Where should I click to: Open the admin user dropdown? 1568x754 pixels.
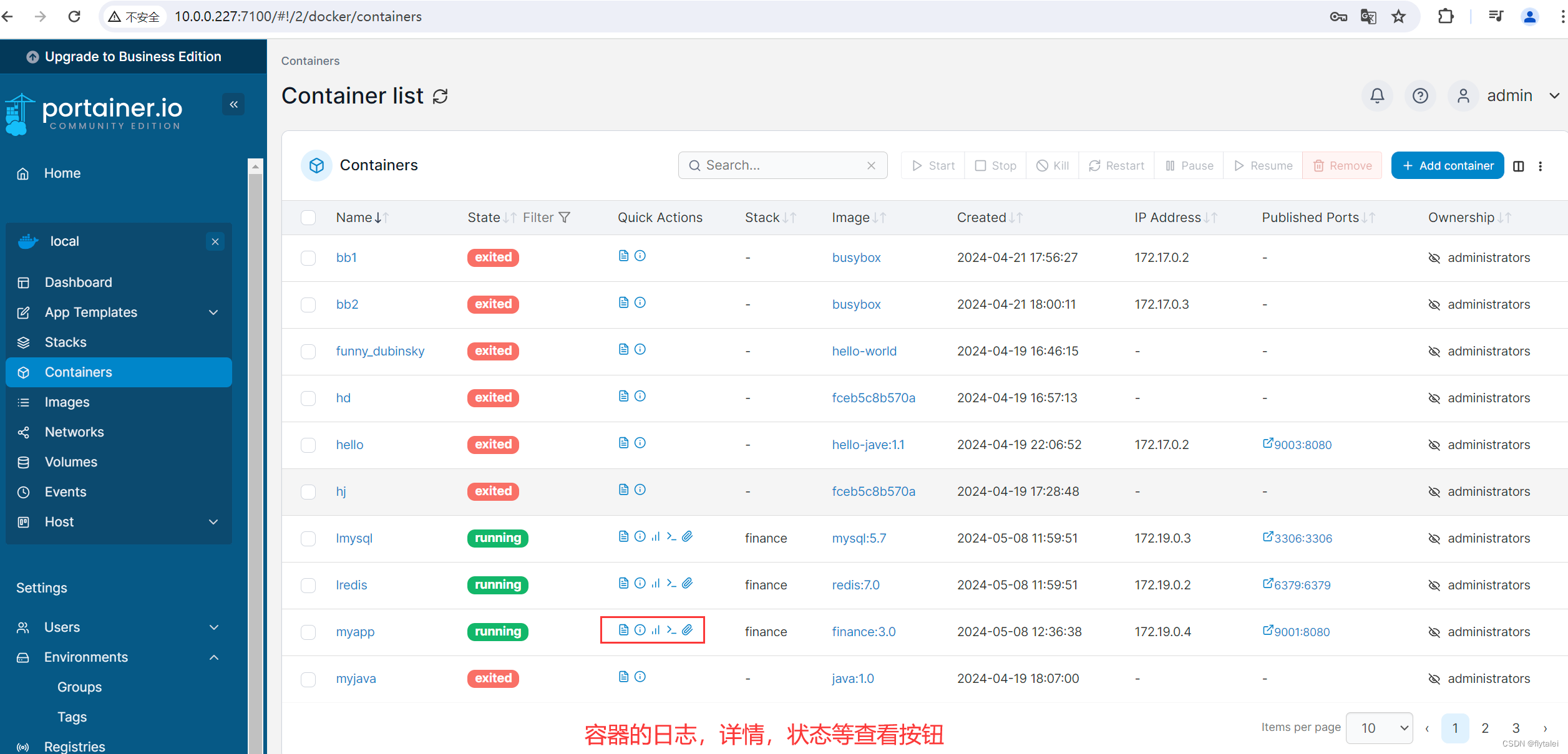(x=1504, y=95)
